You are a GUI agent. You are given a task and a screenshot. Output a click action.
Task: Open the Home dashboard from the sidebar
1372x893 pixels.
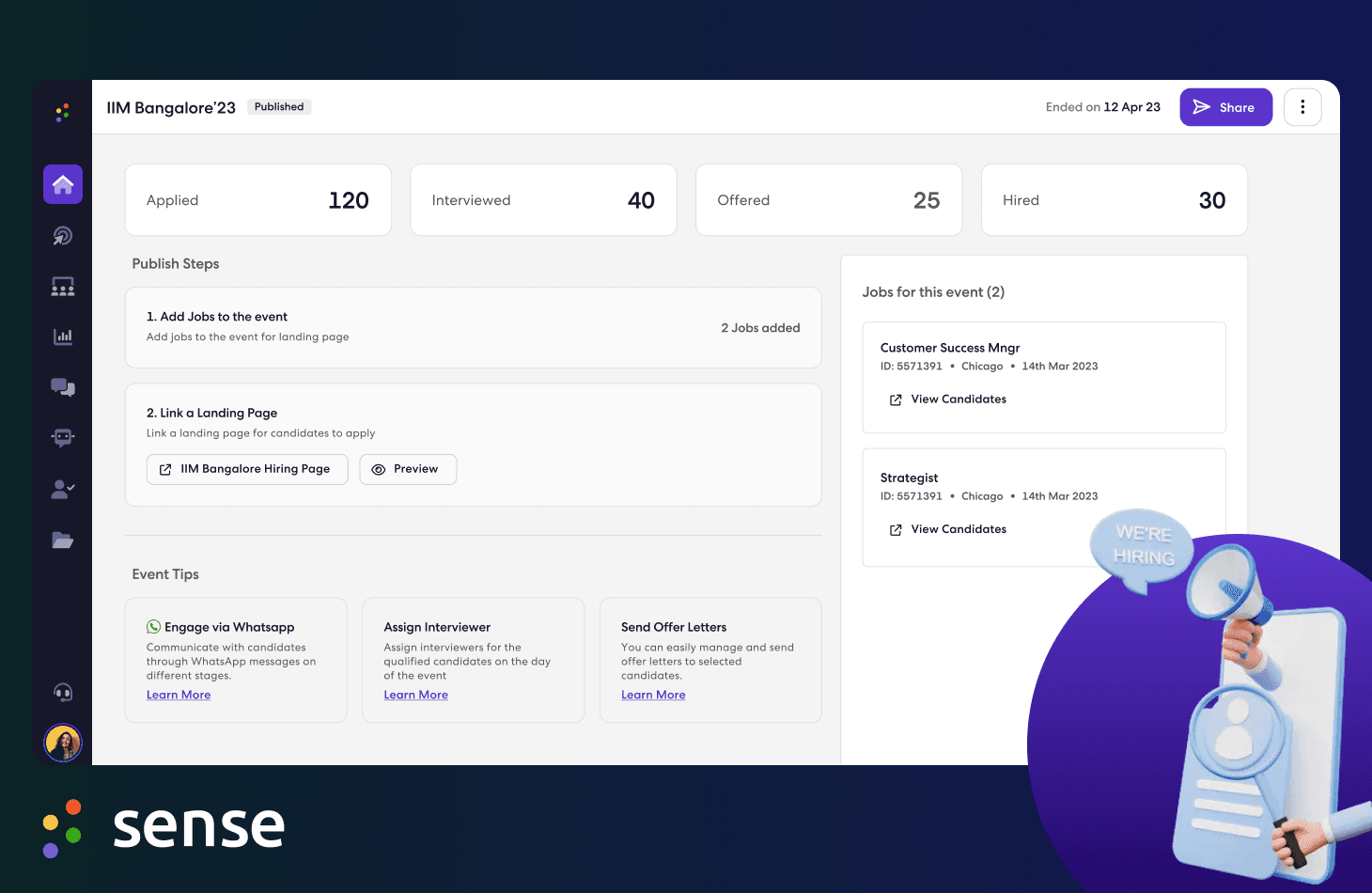[63, 184]
